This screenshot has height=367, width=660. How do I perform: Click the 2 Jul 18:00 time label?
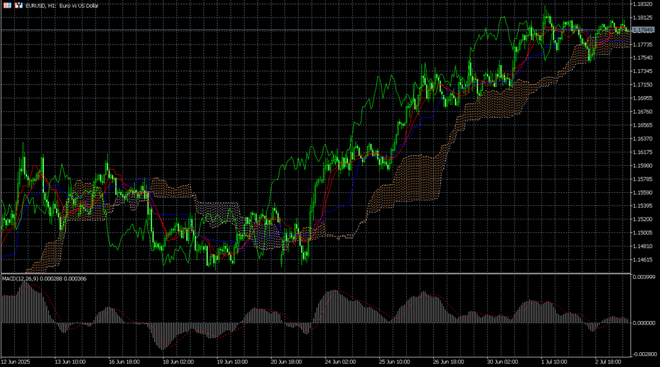tap(608, 362)
